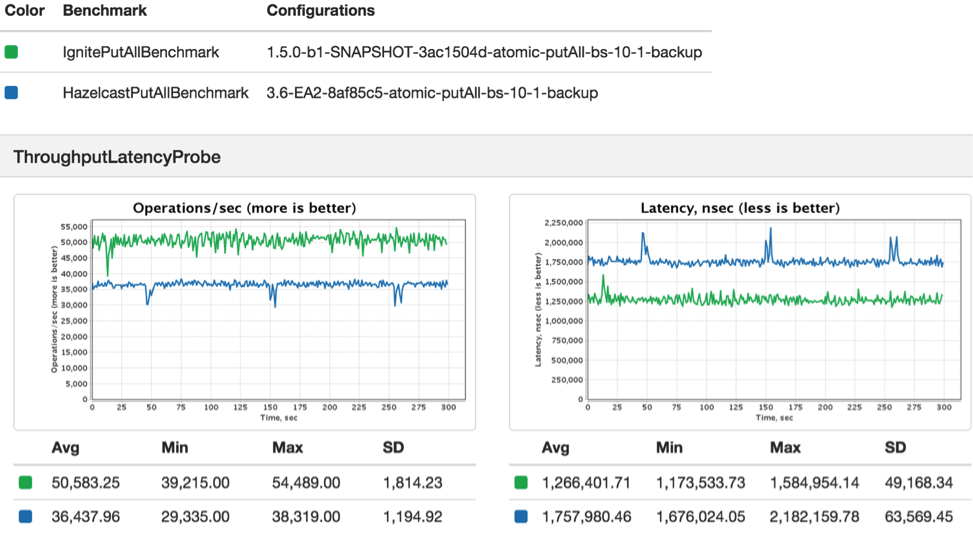The image size is (973, 536).
Task: Select latency SD value 49,168.34
Action: point(919,483)
